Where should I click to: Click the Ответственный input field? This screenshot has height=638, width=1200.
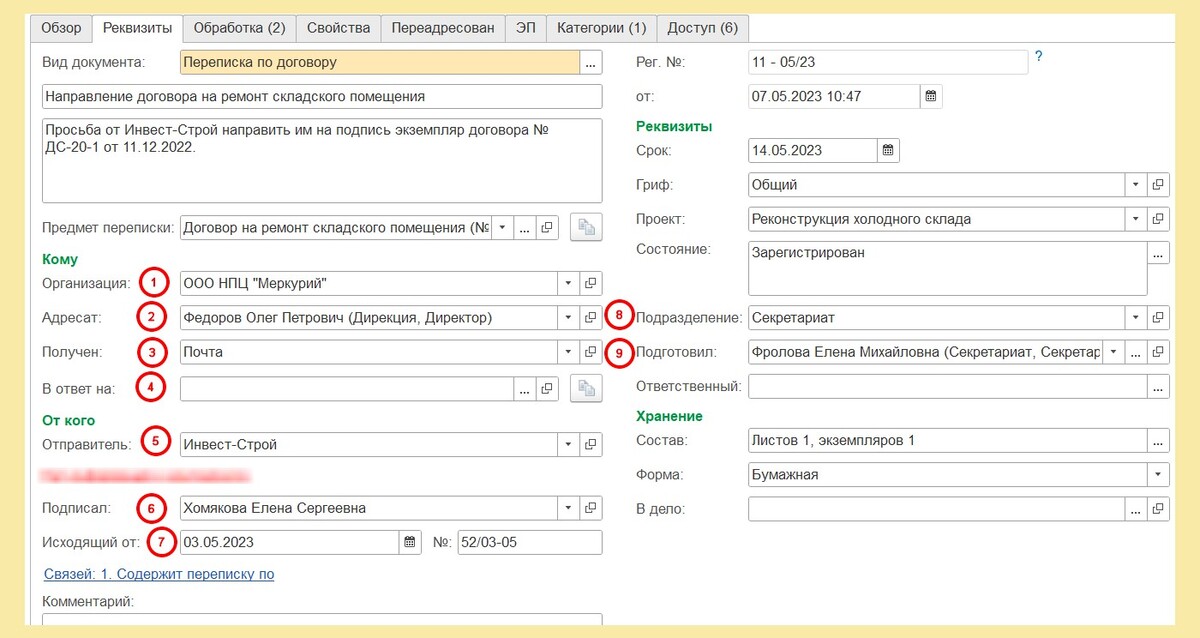click(x=947, y=386)
